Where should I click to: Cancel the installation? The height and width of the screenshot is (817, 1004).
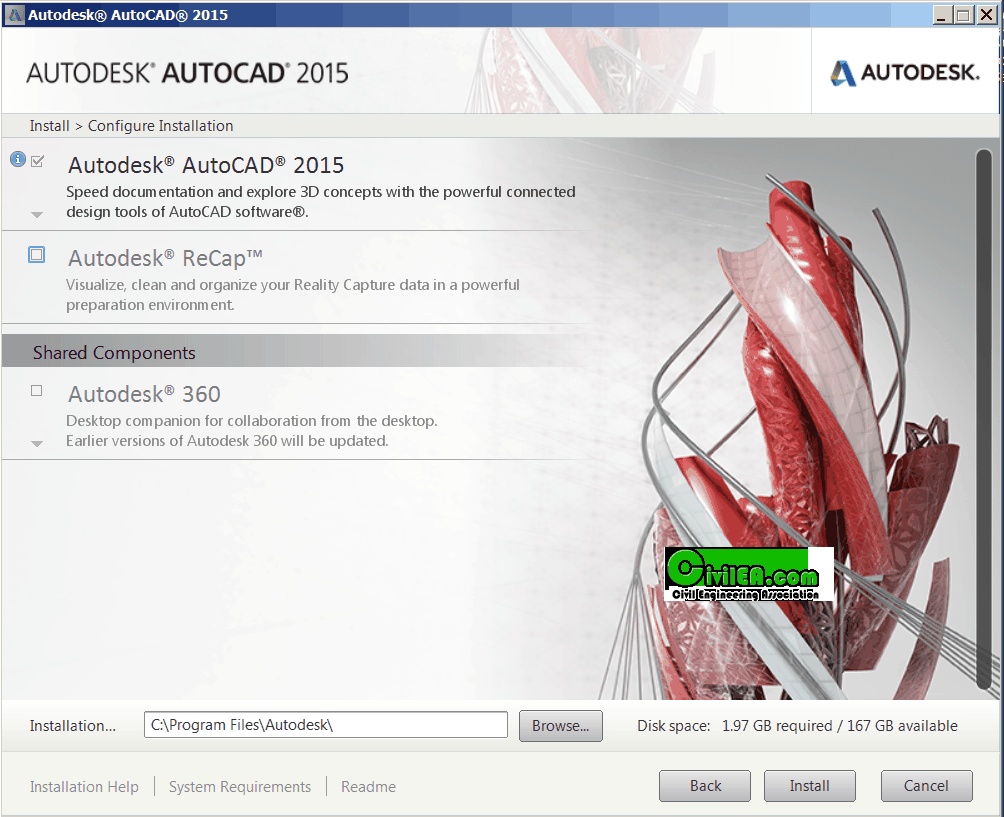tap(926, 786)
